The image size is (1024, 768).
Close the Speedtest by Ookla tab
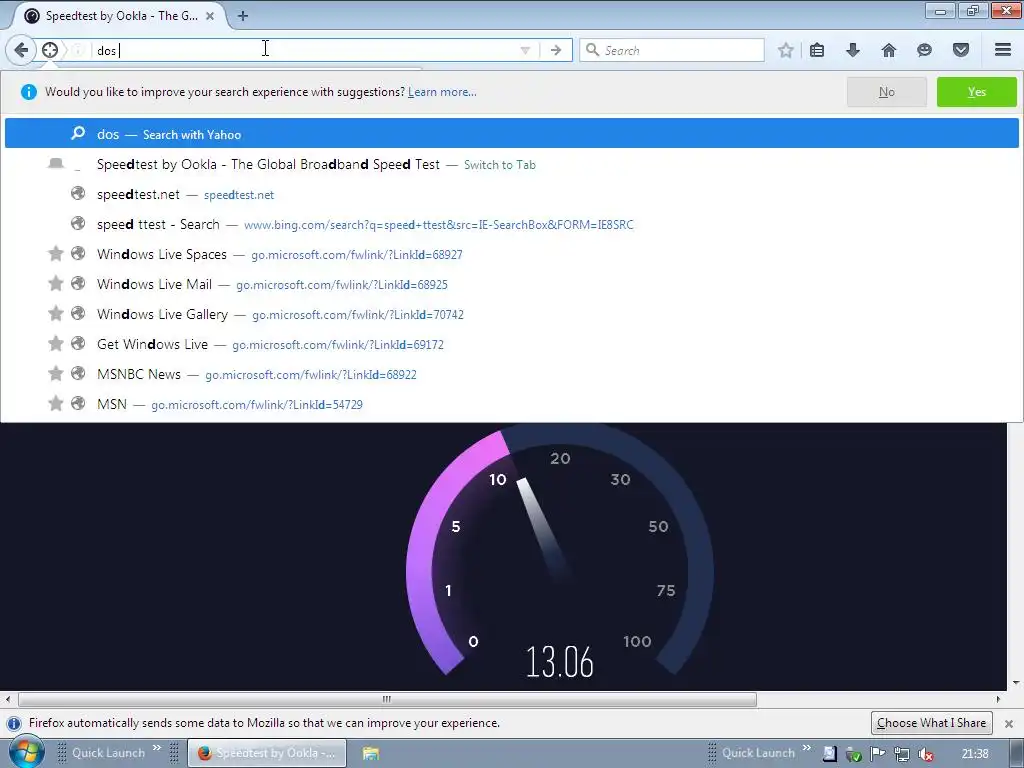coord(210,16)
